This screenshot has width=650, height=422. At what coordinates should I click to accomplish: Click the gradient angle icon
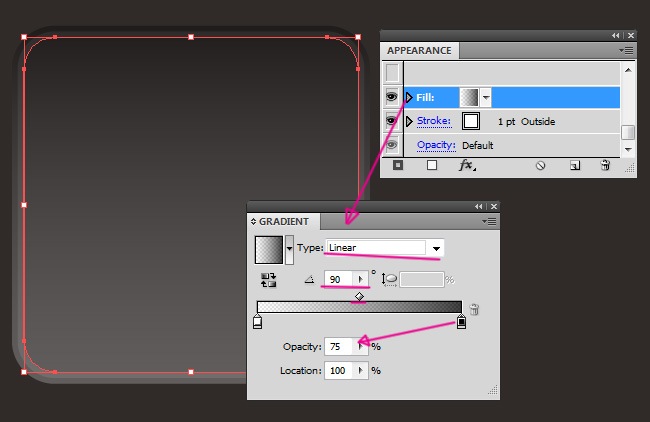click(x=309, y=279)
